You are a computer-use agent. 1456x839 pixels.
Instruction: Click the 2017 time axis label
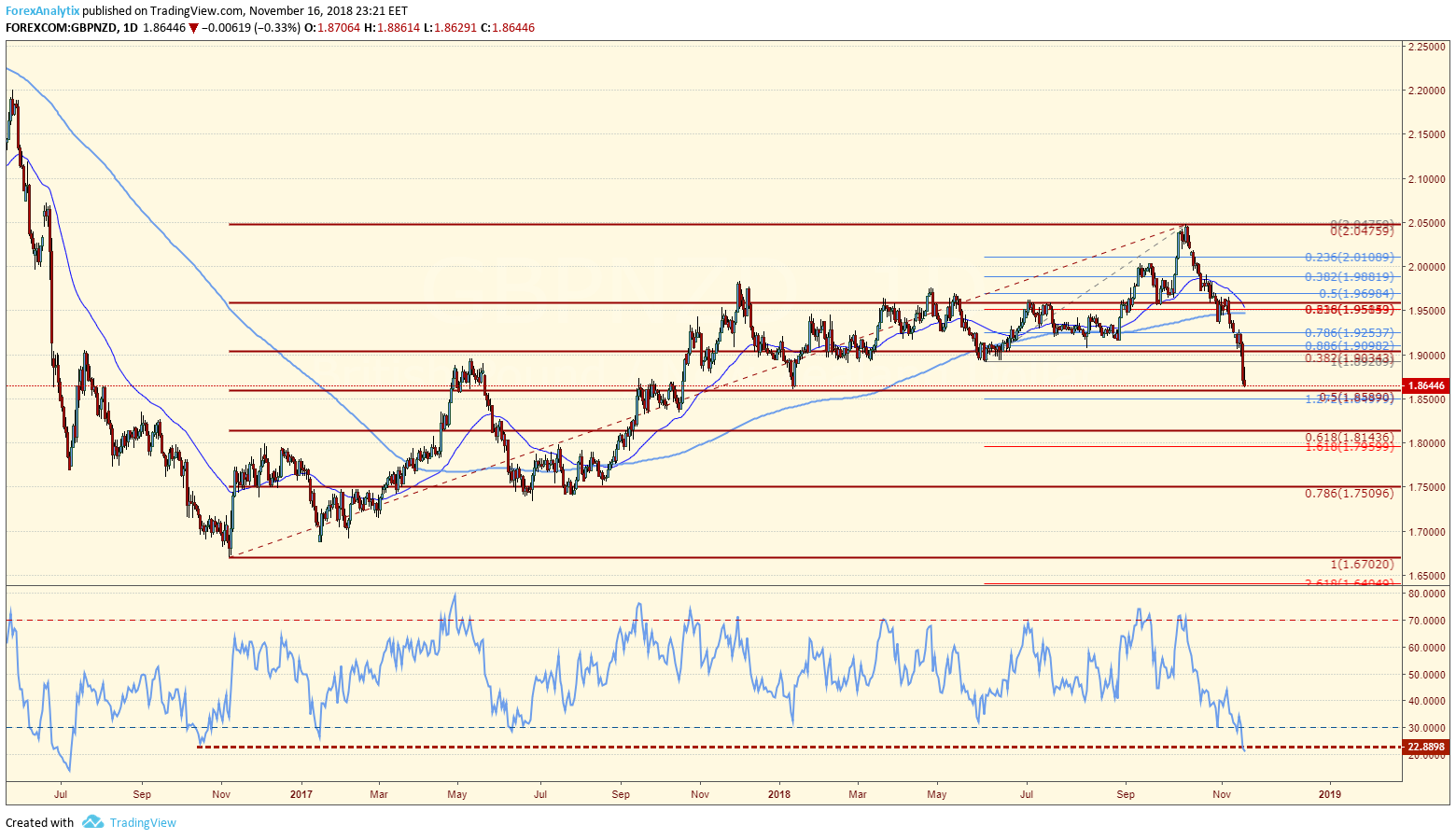(301, 795)
